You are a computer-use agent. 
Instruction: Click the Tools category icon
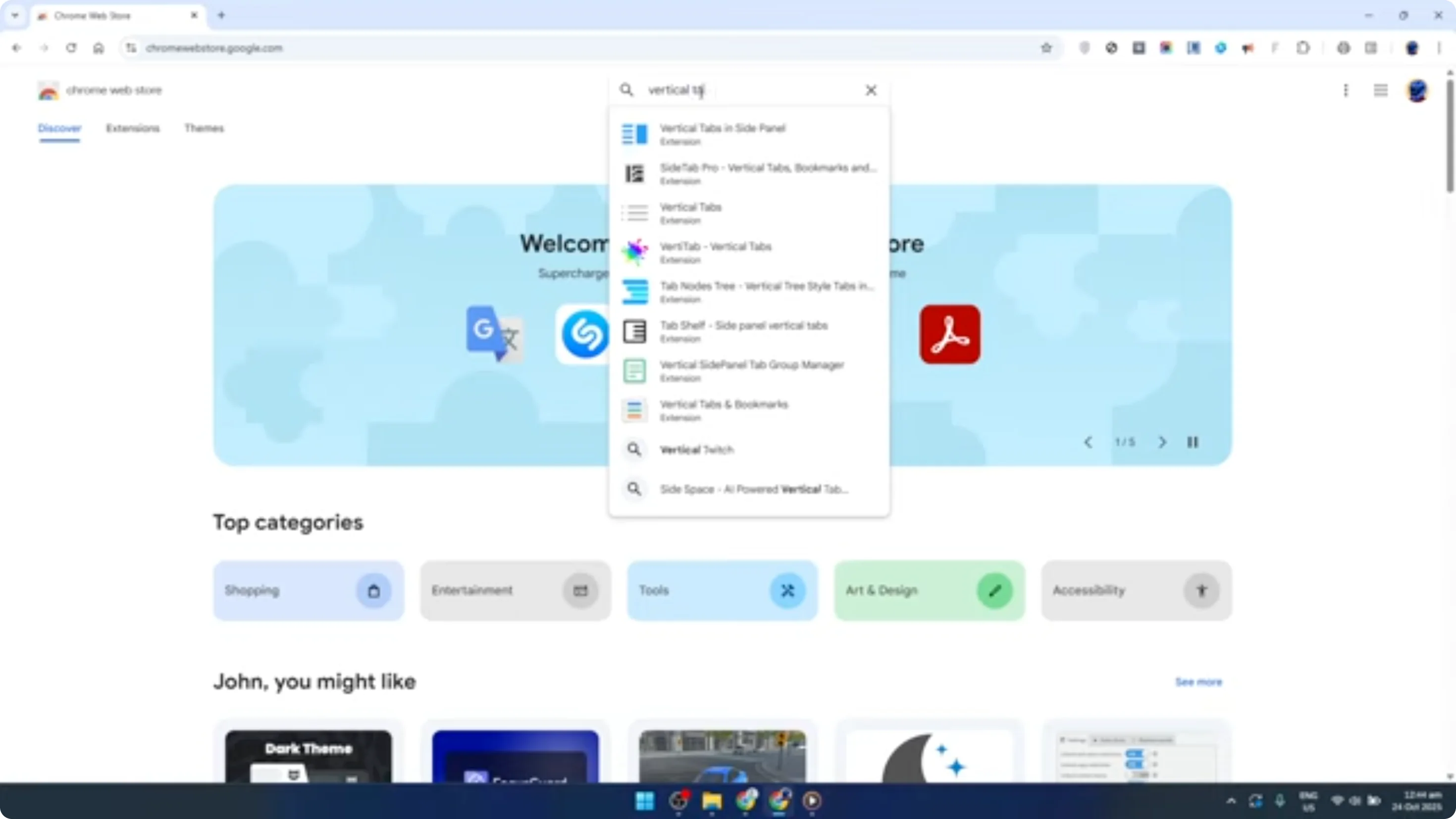tap(788, 590)
